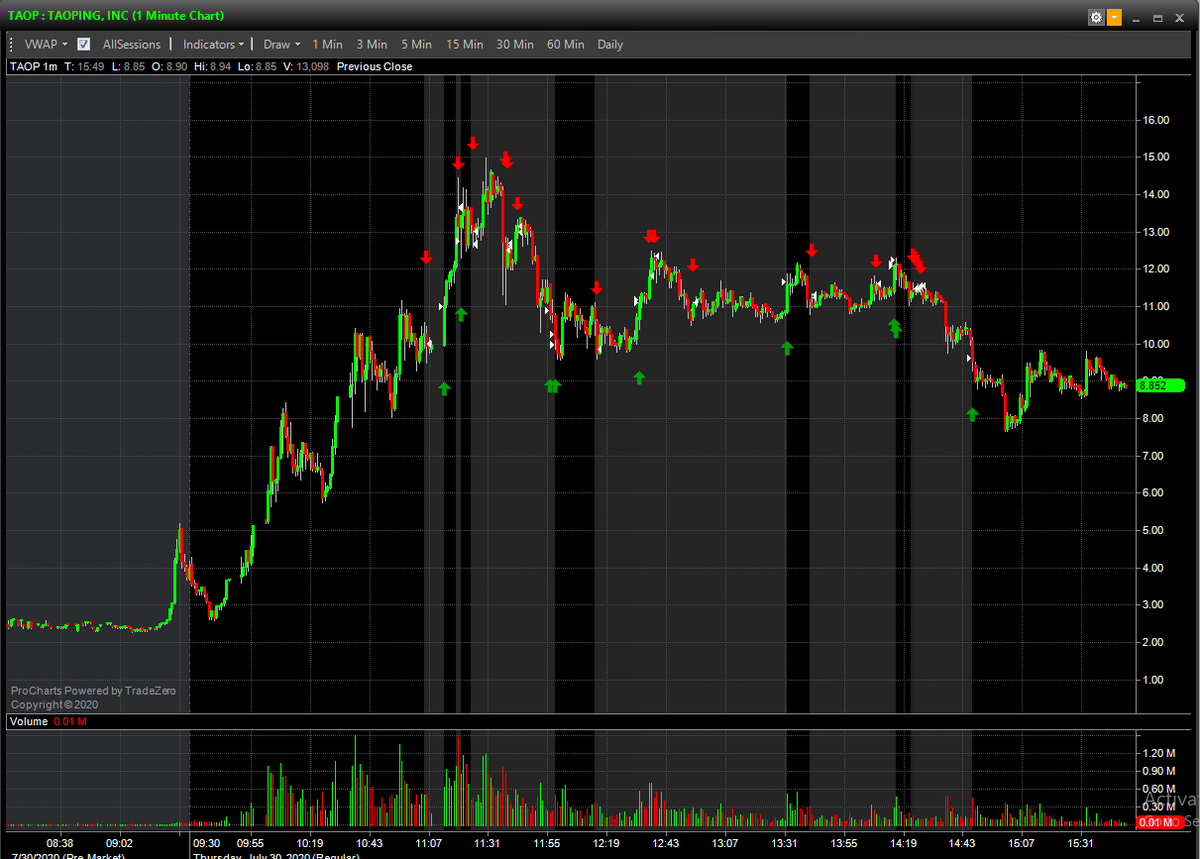This screenshot has height=859, width=1200.
Task: Open the Indicators dropdown menu
Action: (x=213, y=44)
